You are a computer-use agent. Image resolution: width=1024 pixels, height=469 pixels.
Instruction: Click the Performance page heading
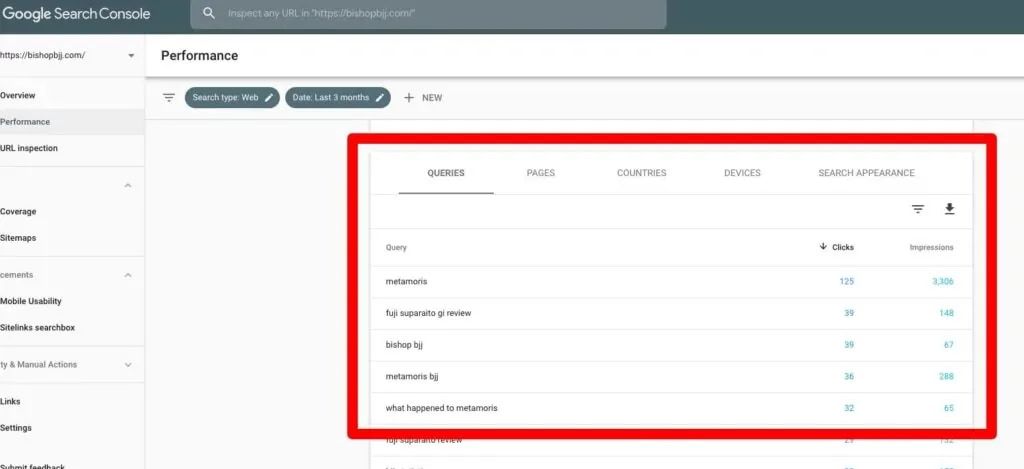point(199,56)
